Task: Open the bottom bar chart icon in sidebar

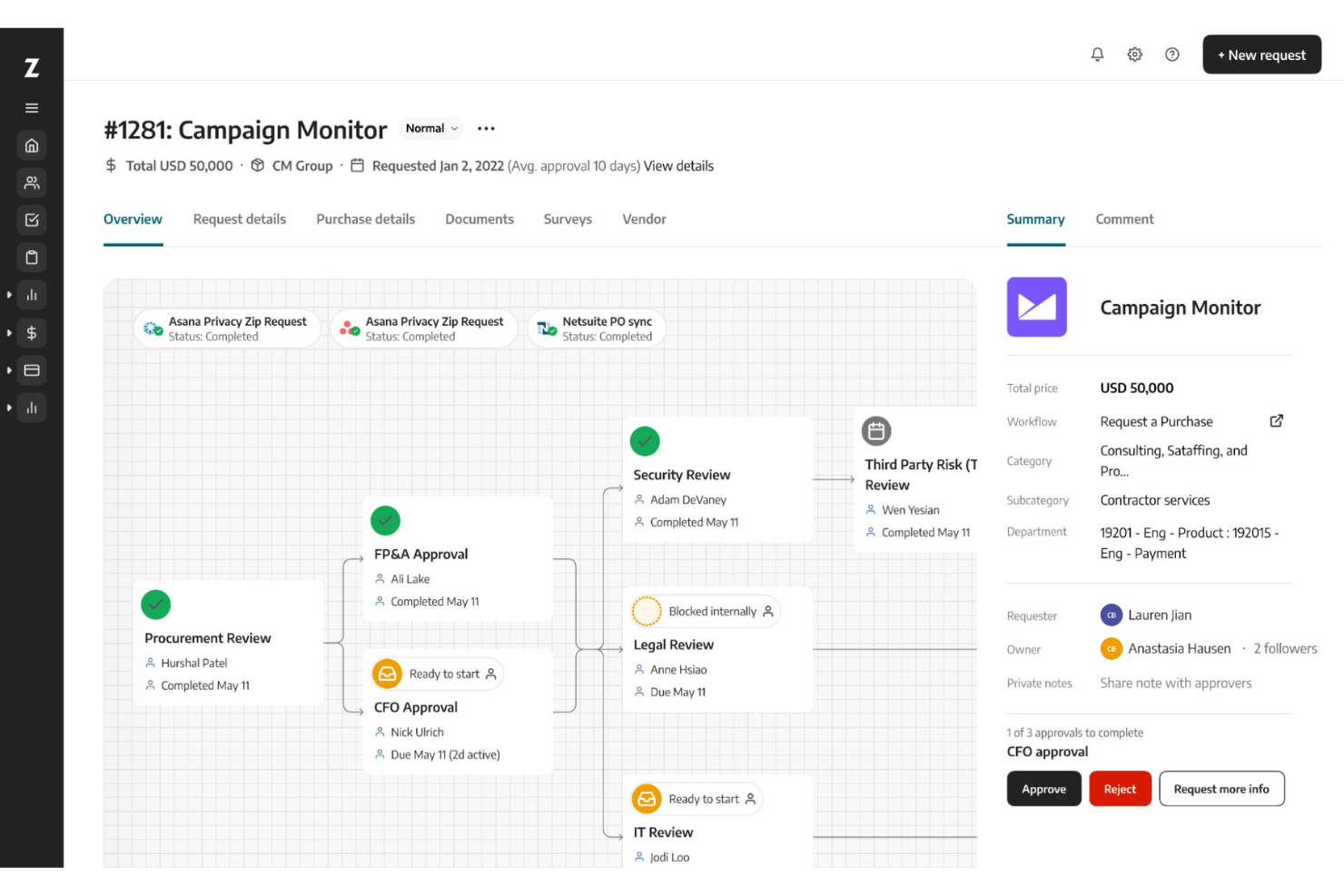Action: coord(32,408)
